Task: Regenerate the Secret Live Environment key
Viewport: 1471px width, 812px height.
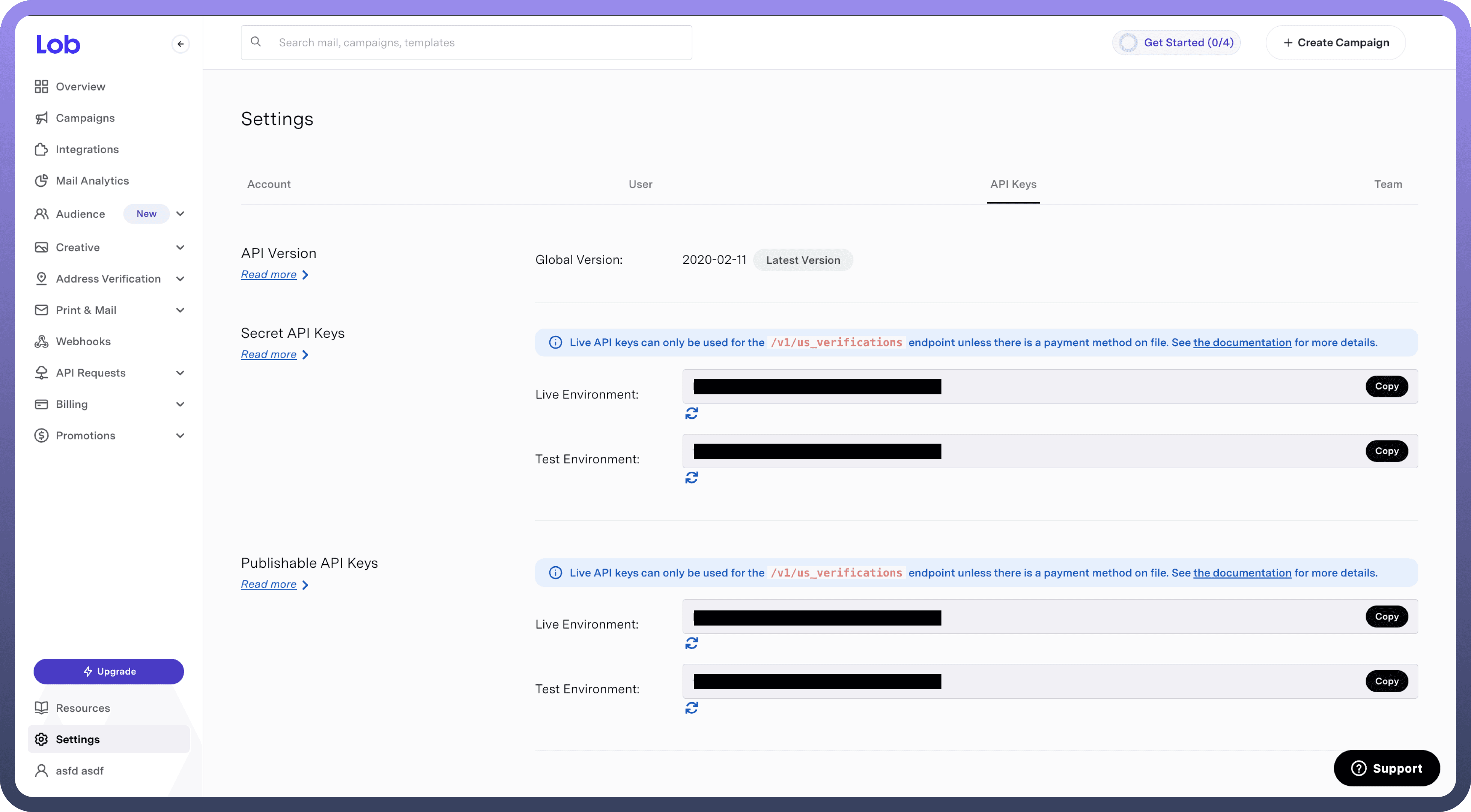Action: click(692, 414)
